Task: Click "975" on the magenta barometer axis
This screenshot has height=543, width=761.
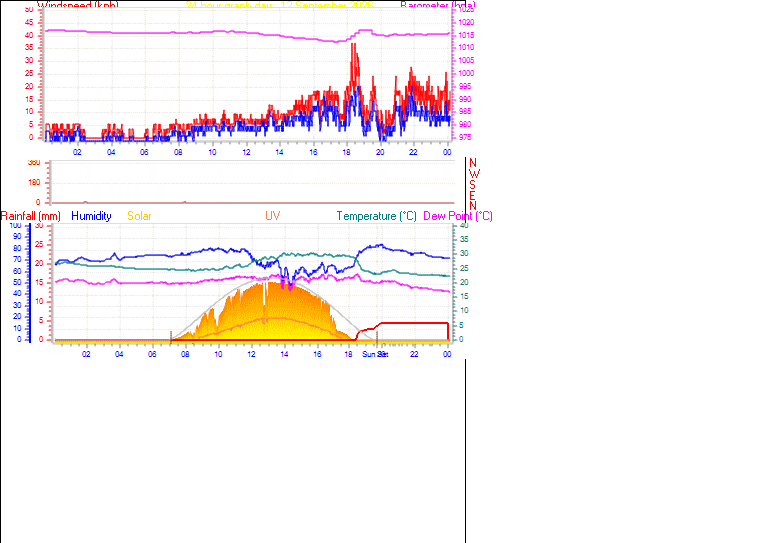Action: (464, 137)
